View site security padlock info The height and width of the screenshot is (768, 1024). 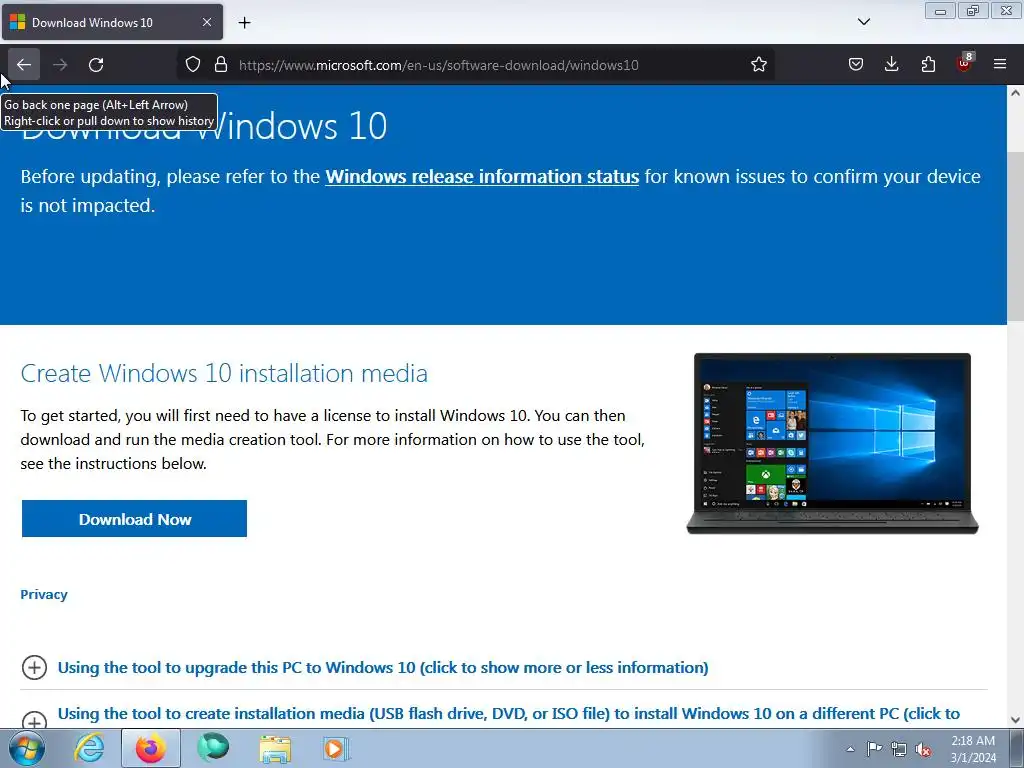(x=221, y=65)
